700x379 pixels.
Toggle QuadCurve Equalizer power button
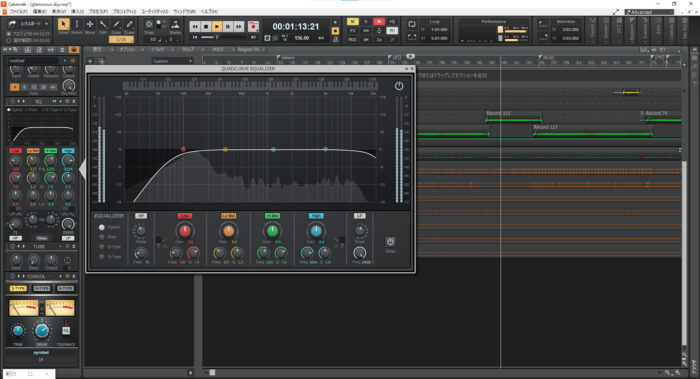(x=399, y=86)
